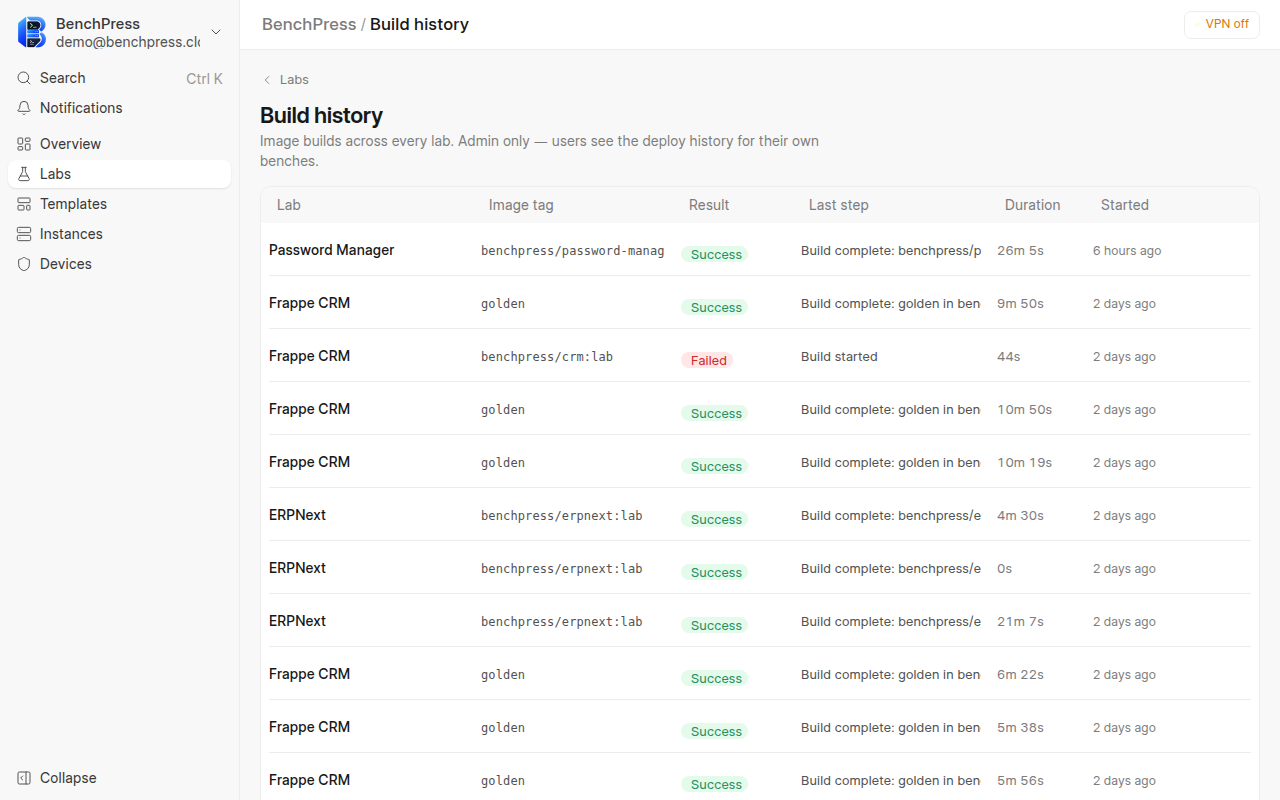Select Labs in the sidebar
Viewport: 1280px width, 800px height.
pos(119,174)
